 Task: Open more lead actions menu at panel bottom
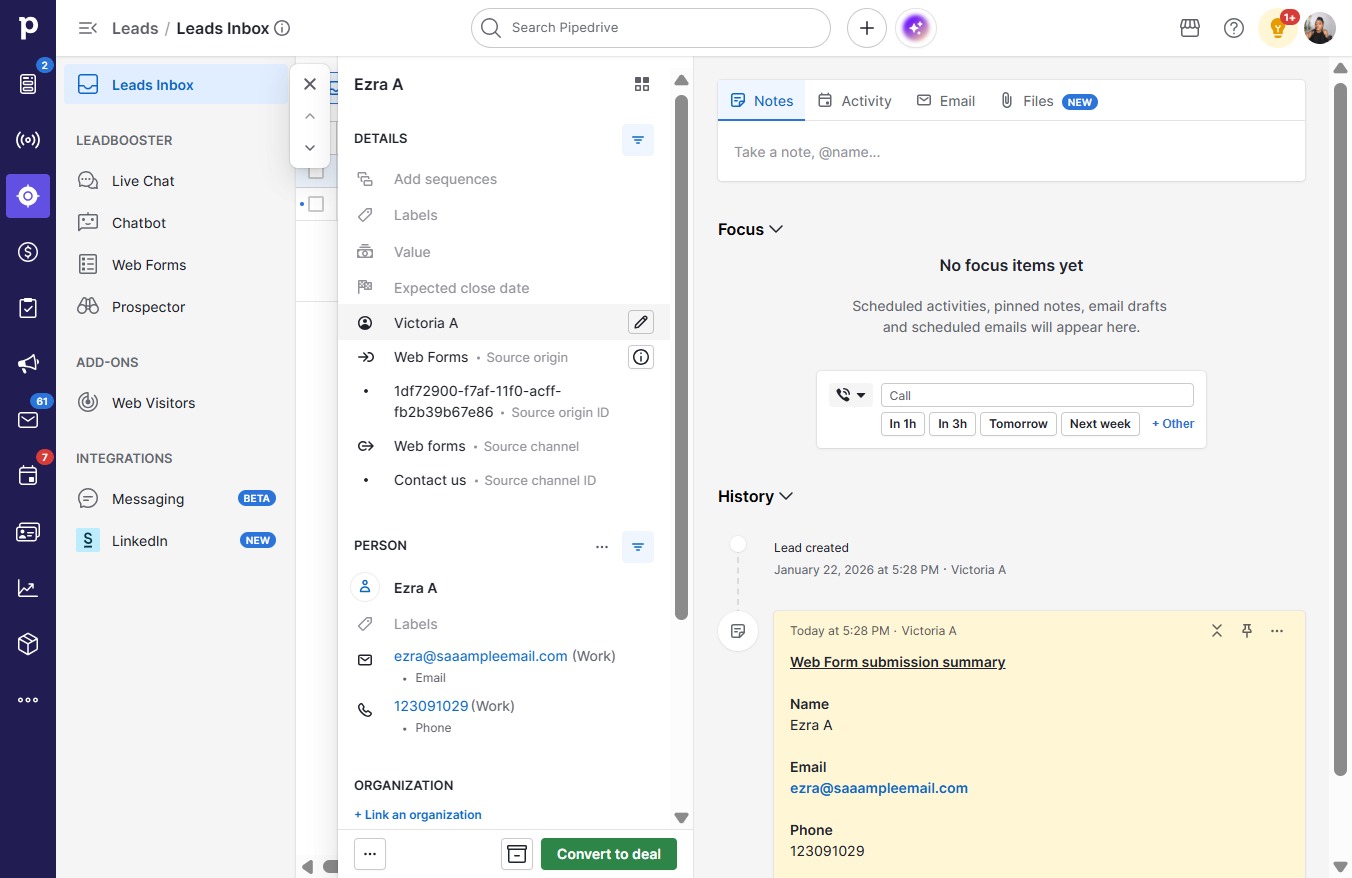click(370, 854)
